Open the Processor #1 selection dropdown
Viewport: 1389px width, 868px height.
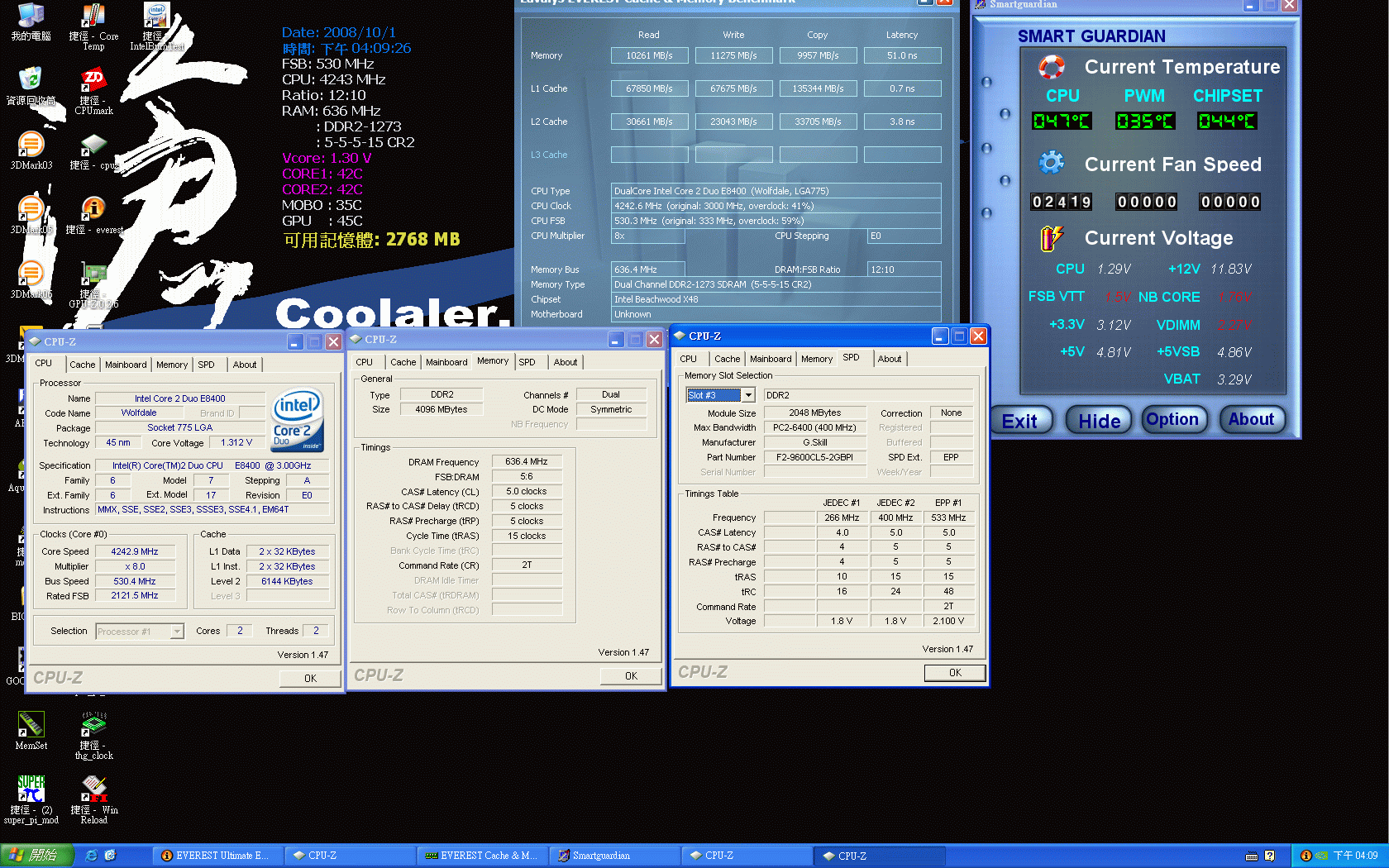point(177,632)
